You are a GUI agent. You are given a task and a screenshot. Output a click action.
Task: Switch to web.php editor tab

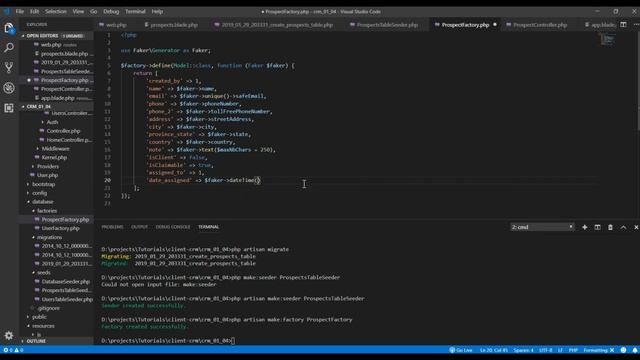(x=116, y=25)
